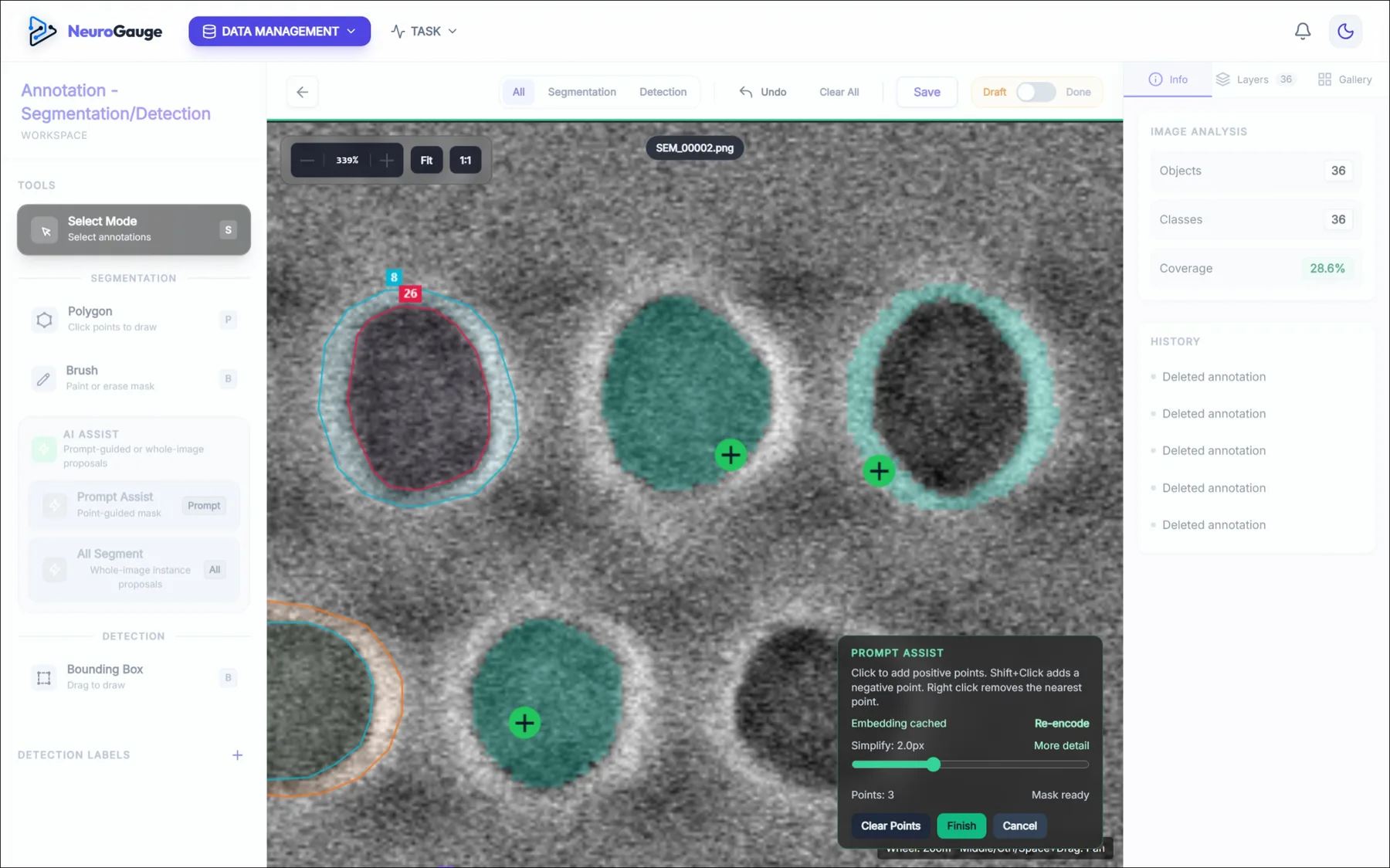Click the Prompt badge button

pyautogui.click(x=204, y=506)
